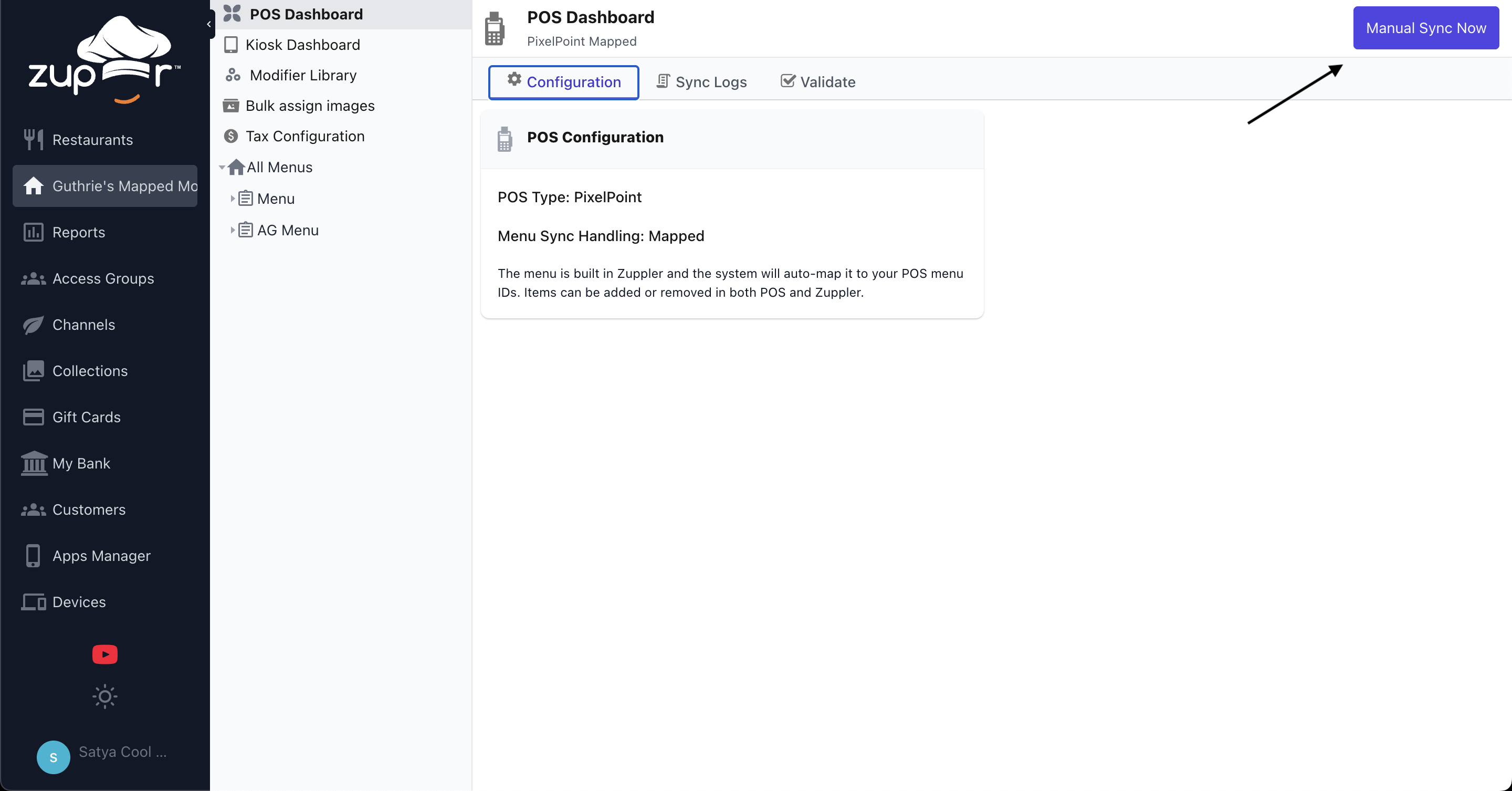
Task: Click the Devices icon in sidebar
Action: coord(34,602)
